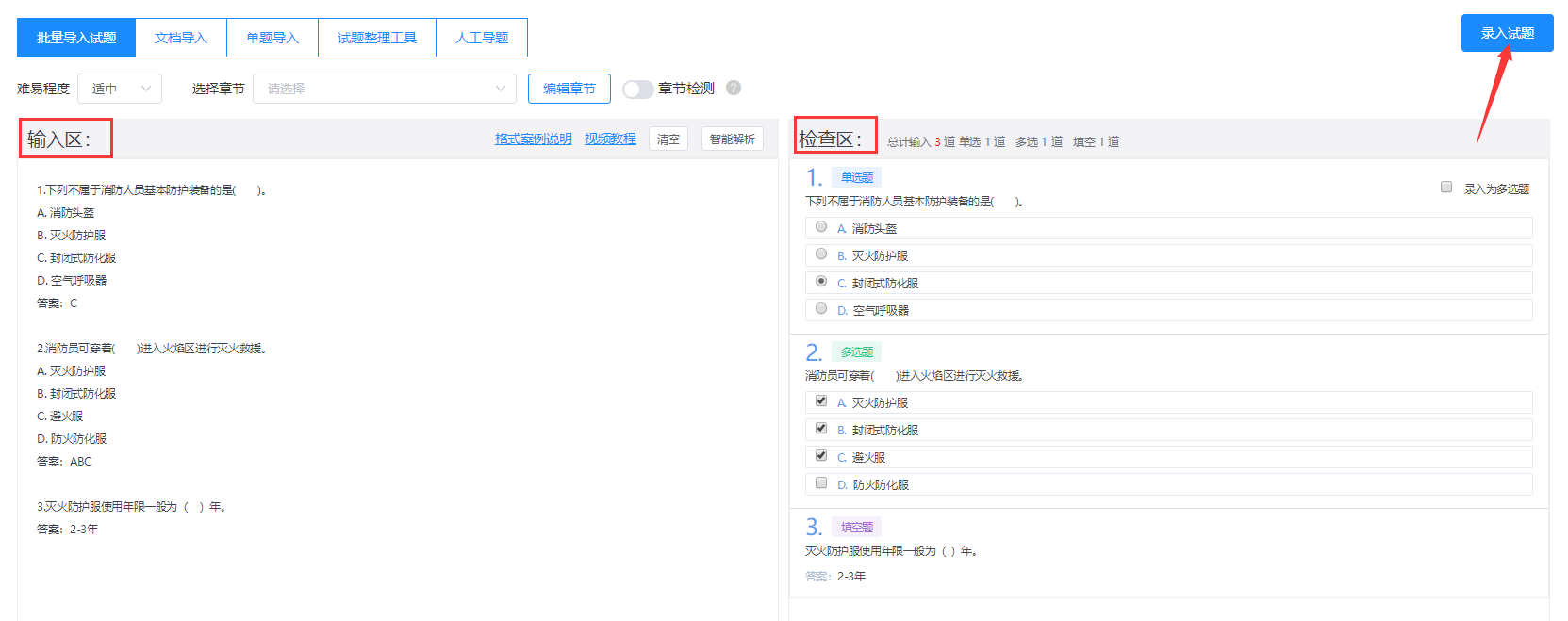1568x621 pixels.
Task: Click the 智能解析 button
Action: pos(733,139)
